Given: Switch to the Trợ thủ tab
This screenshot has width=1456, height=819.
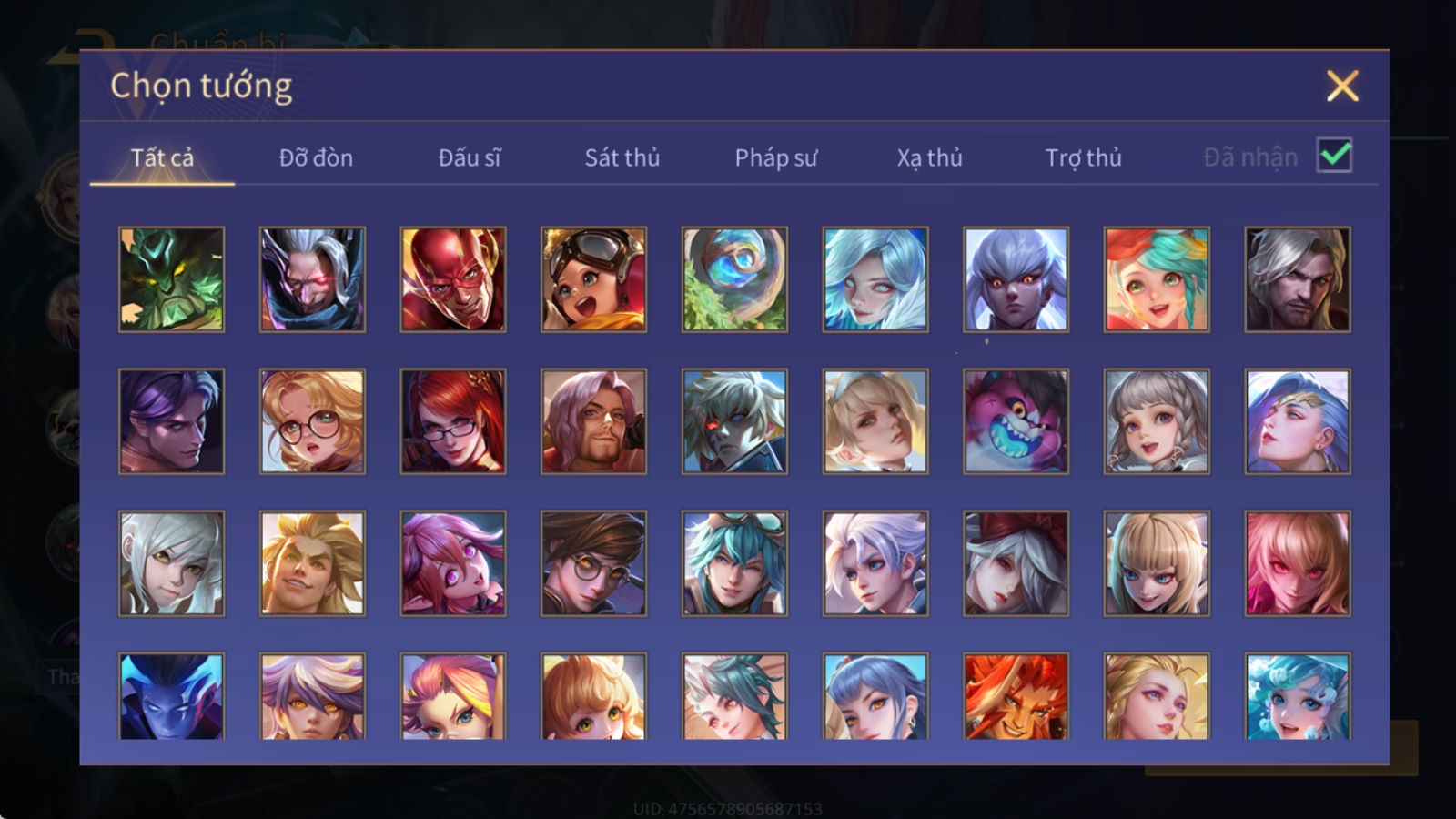Looking at the screenshot, I should click(x=1083, y=157).
